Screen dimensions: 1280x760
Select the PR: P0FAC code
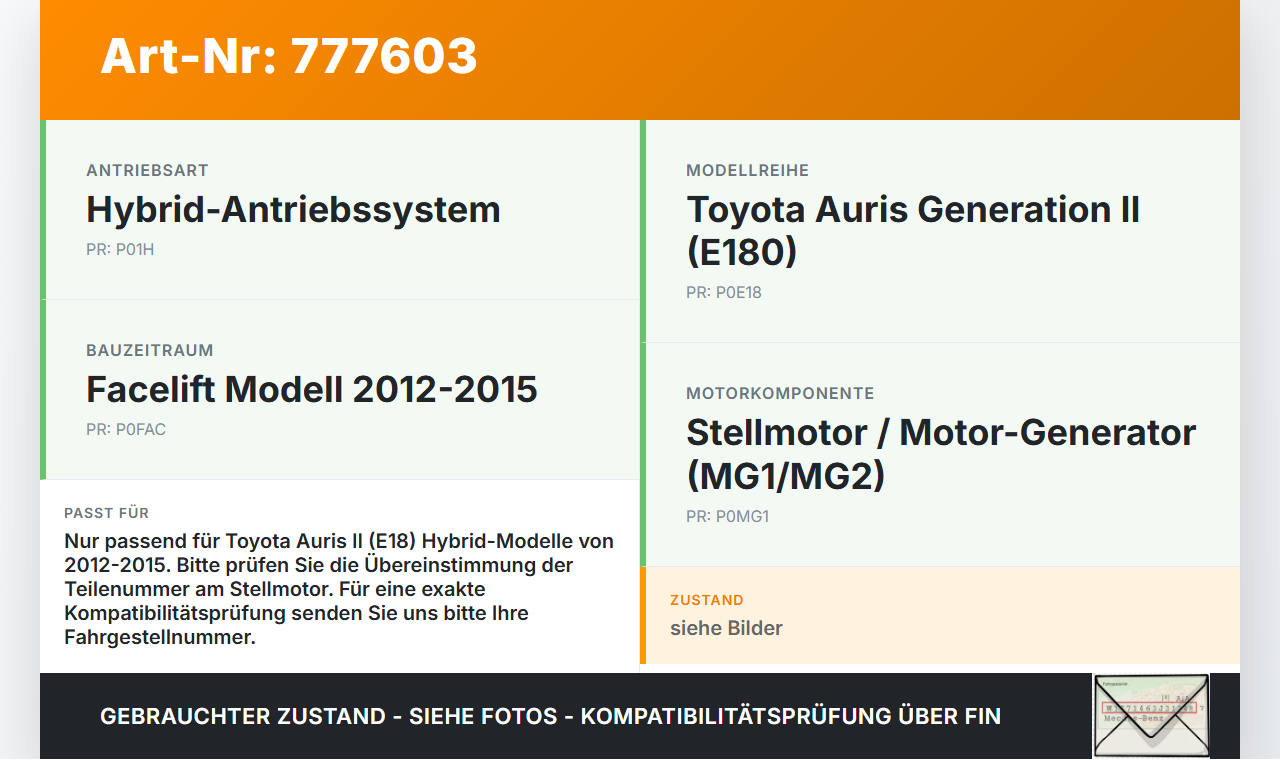(126, 430)
